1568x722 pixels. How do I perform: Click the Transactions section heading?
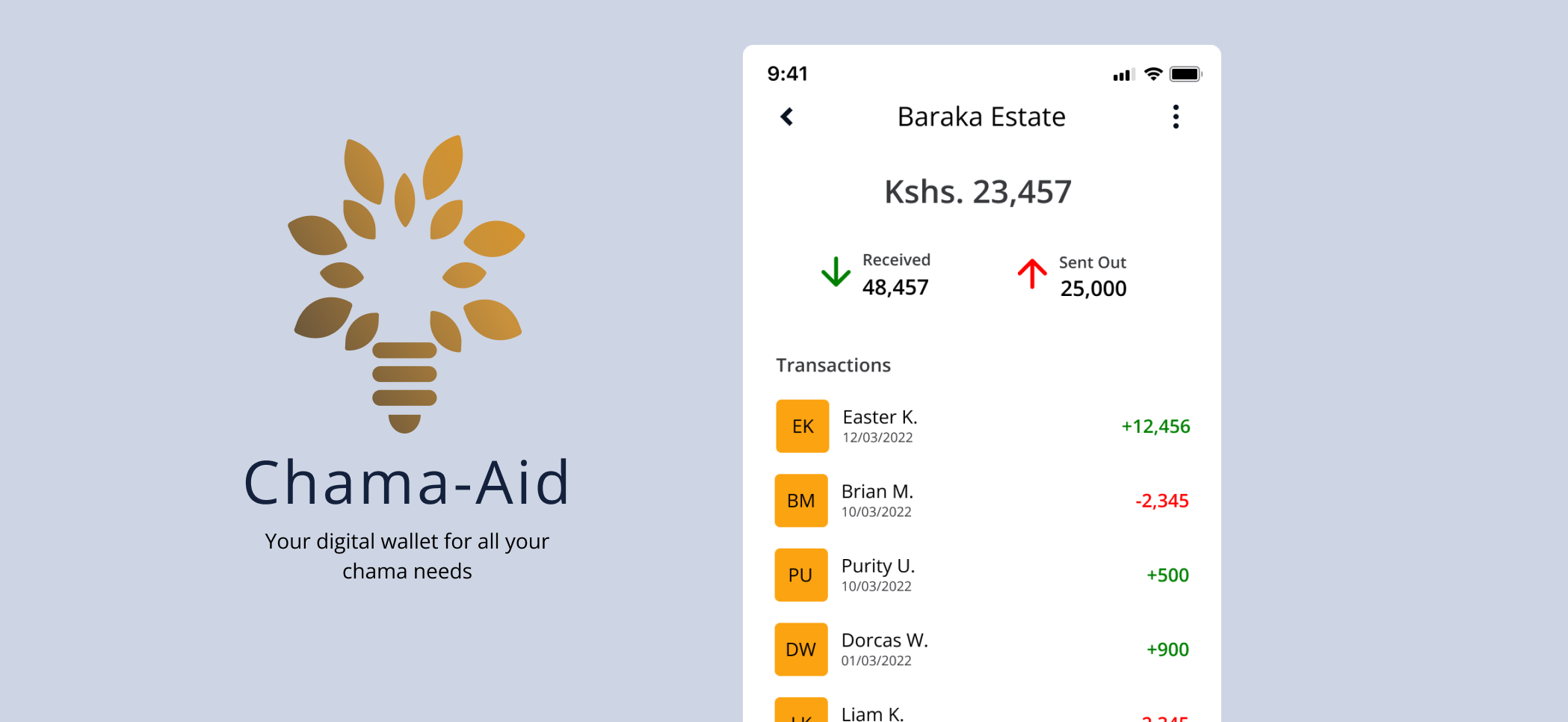point(833,365)
